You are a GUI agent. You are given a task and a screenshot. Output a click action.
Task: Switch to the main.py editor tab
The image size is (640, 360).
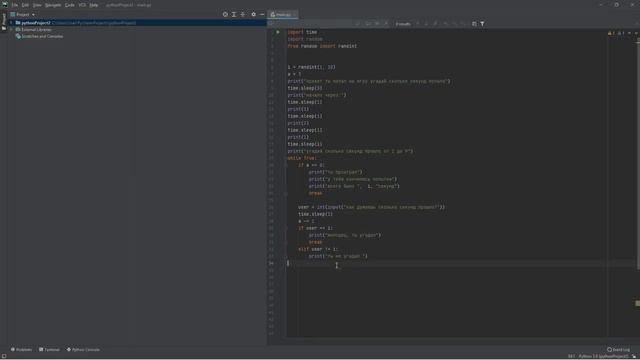[x=282, y=14]
